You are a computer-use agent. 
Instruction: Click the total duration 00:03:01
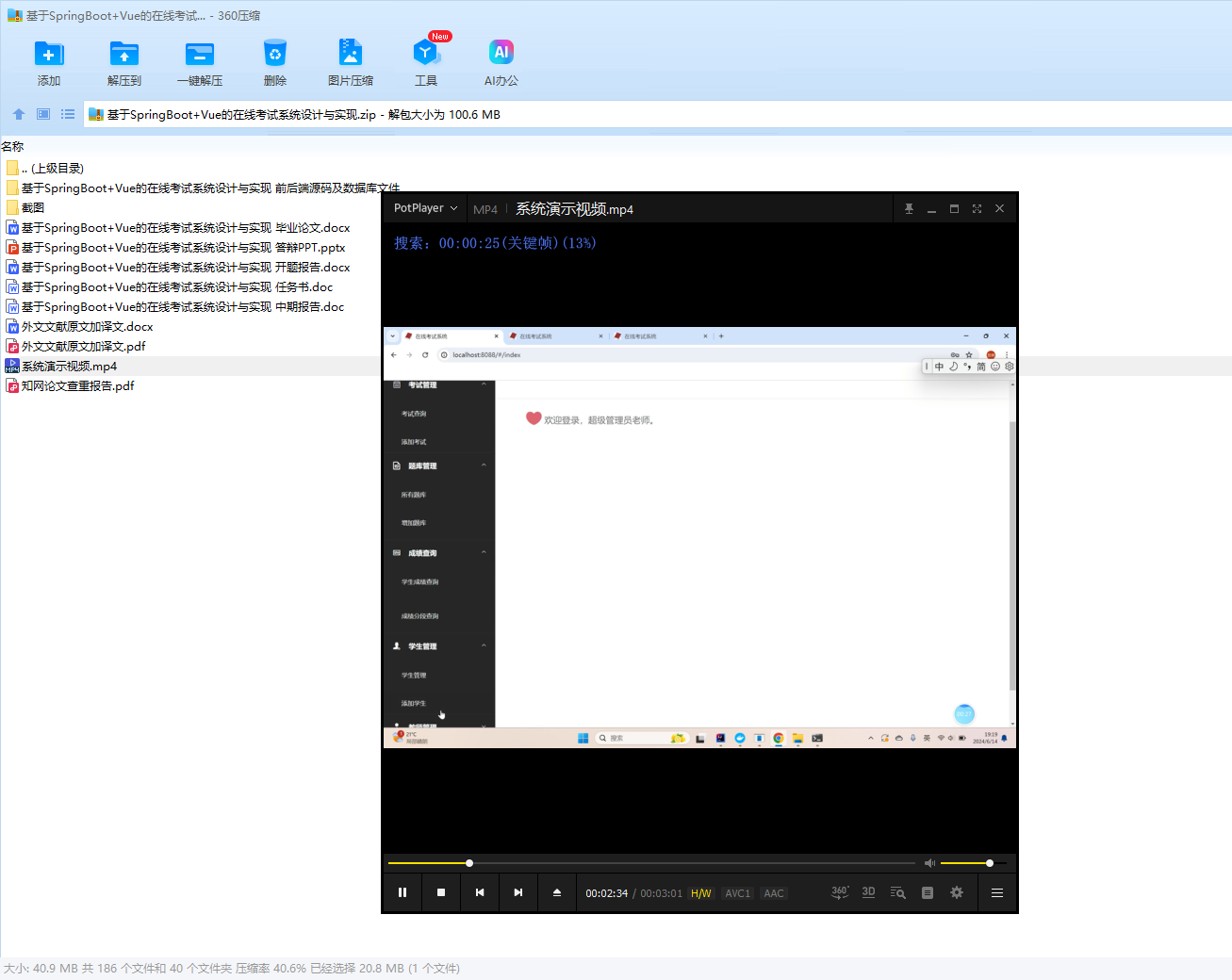tap(661, 893)
